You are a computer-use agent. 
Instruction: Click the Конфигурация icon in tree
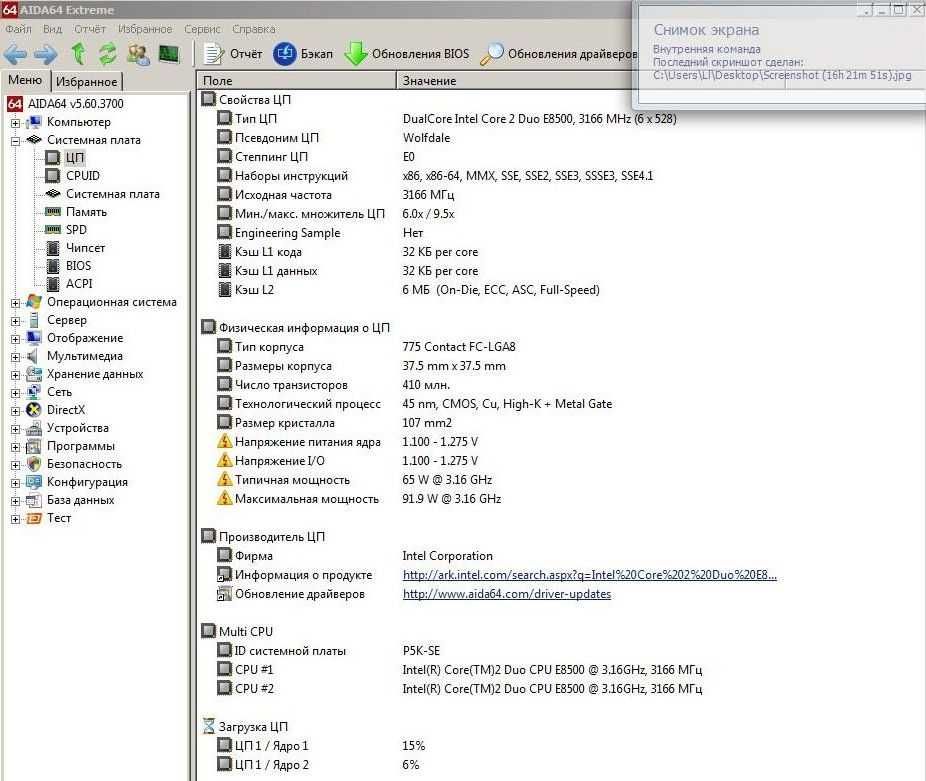(x=34, y=482)
